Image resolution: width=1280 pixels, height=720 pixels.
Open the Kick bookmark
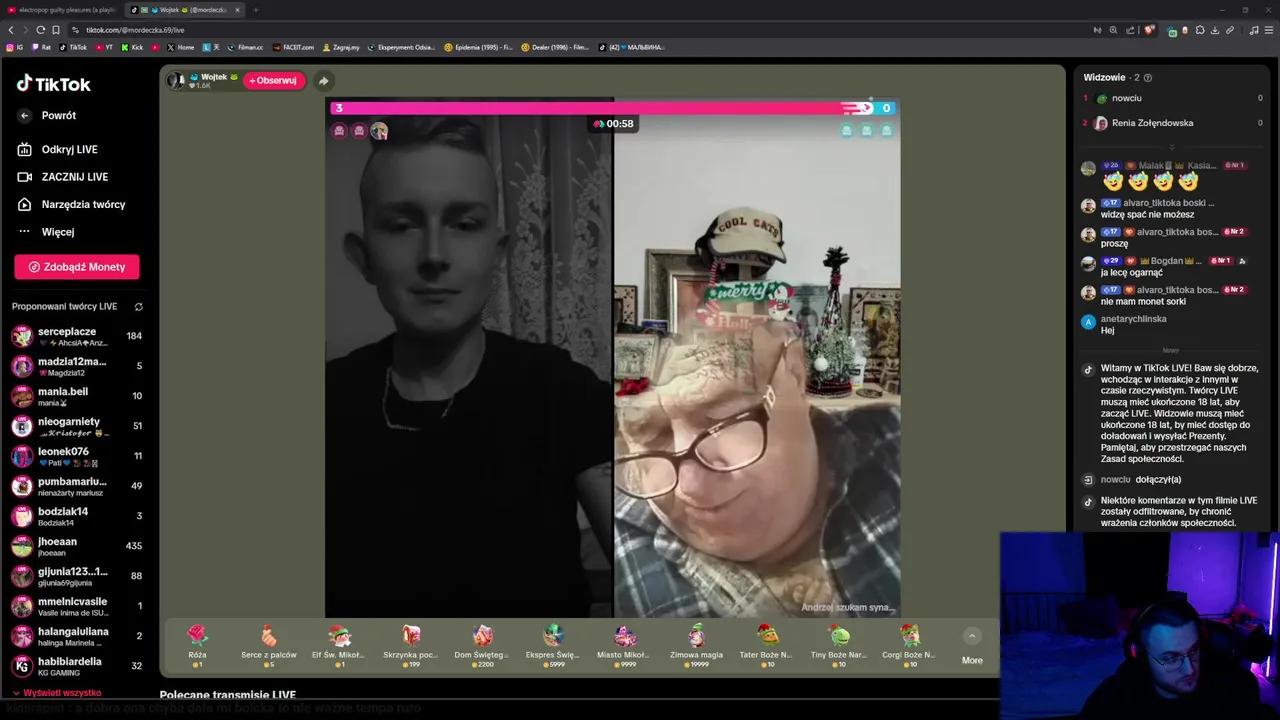click(x=133, y=47)
